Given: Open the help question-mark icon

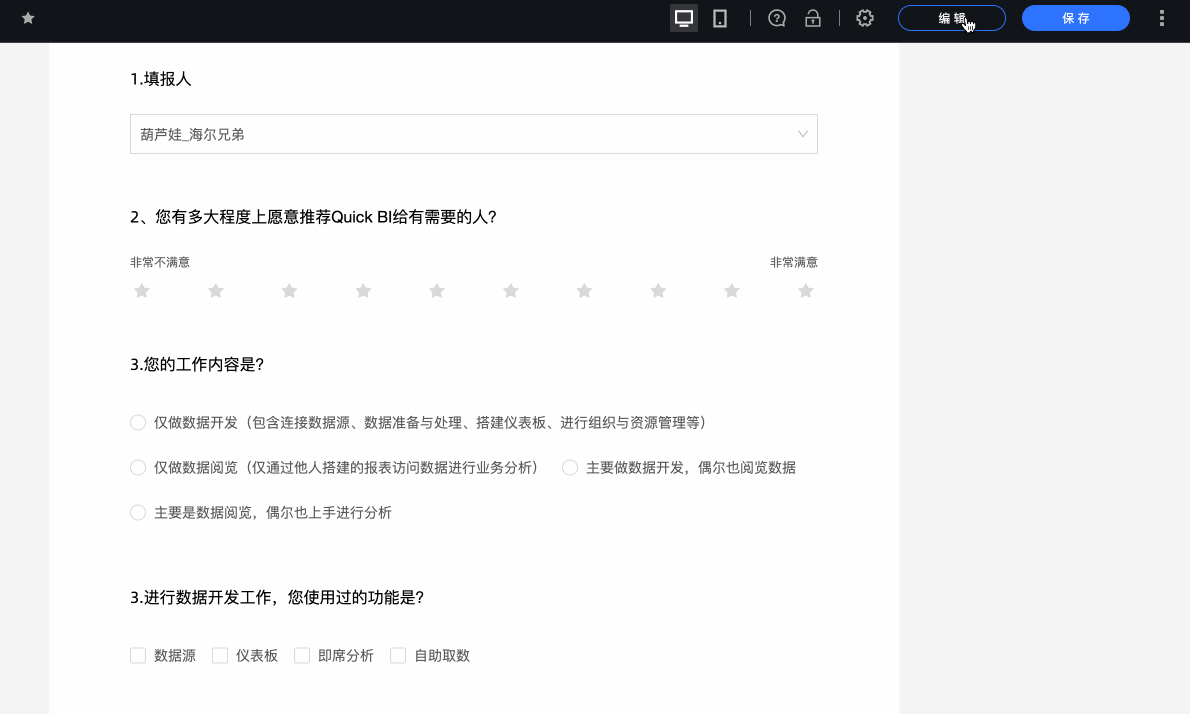Looking at the screenshot, I should pos(777,17).
